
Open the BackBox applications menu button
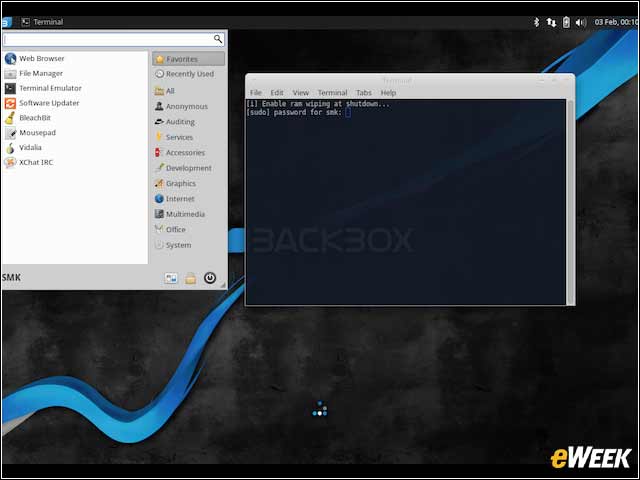[x=6, y=22]
